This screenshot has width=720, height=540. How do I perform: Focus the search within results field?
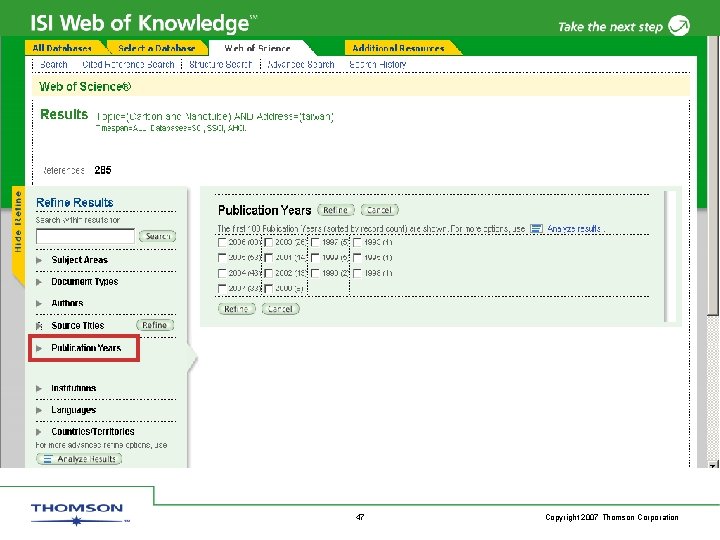pos(85,236)
